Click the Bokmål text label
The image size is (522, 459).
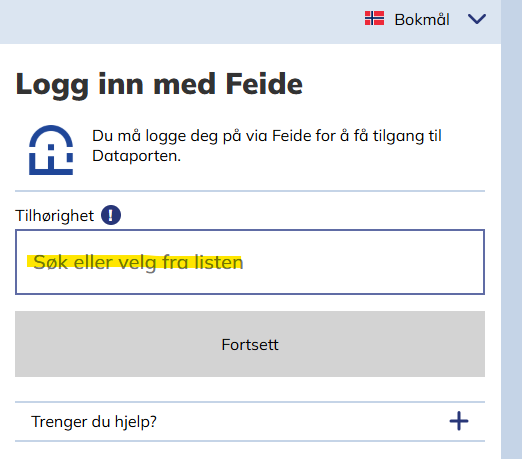pyautogui.click(x=422, y=19)
